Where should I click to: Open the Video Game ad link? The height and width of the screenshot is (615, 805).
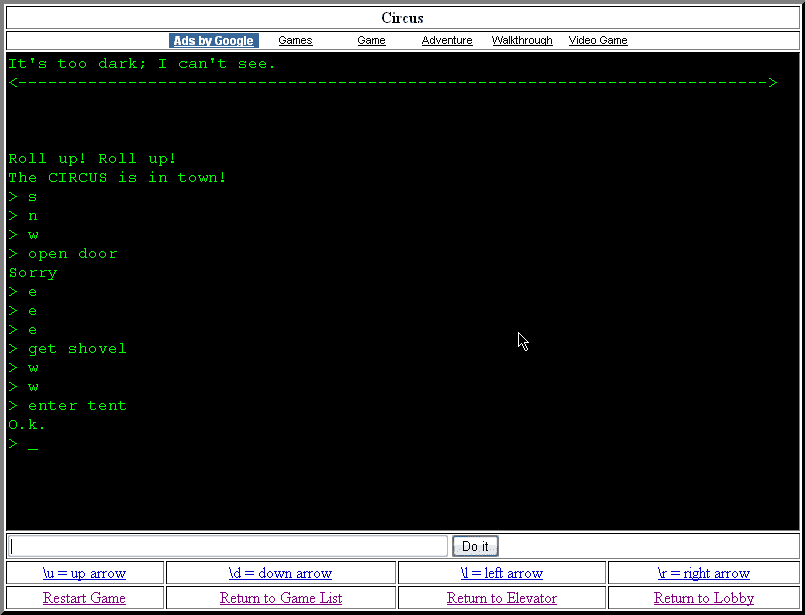pyautogui.click(x=598, y=40)
